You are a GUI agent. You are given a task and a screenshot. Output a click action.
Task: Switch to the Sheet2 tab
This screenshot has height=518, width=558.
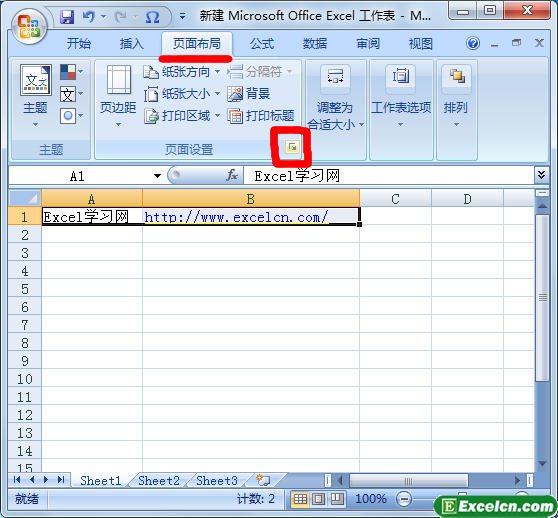click(159, 481)
